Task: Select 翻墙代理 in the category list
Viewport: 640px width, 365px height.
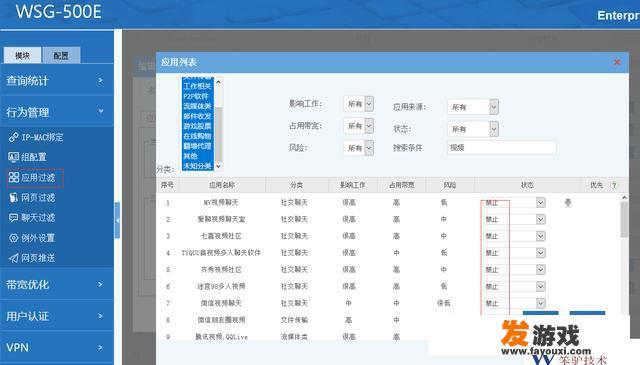Action: [198, 146]
